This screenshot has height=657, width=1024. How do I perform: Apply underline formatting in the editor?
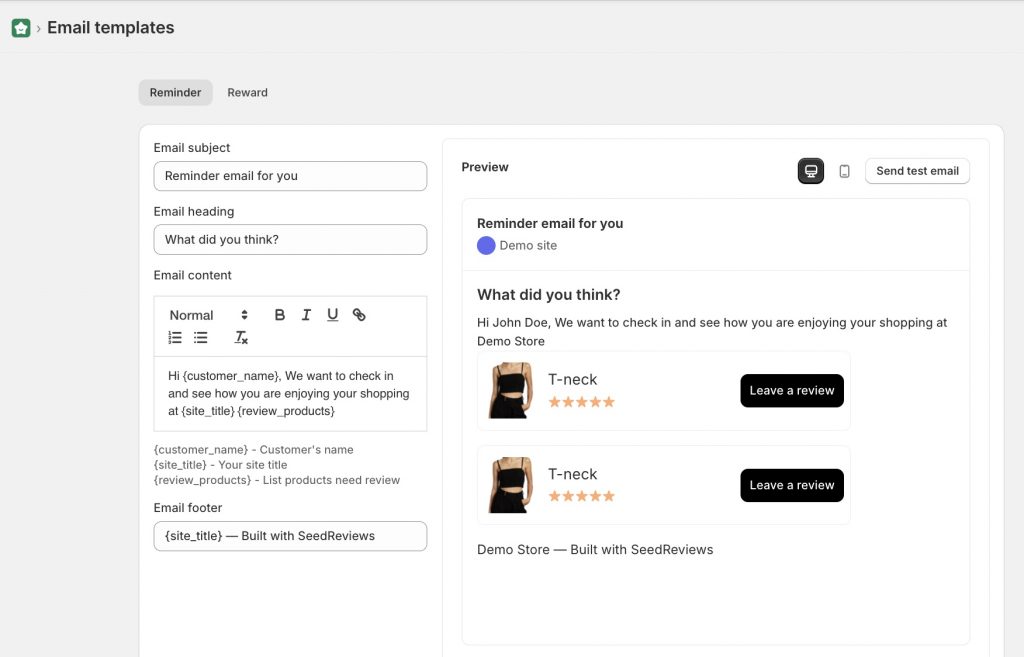pos(332,314)
